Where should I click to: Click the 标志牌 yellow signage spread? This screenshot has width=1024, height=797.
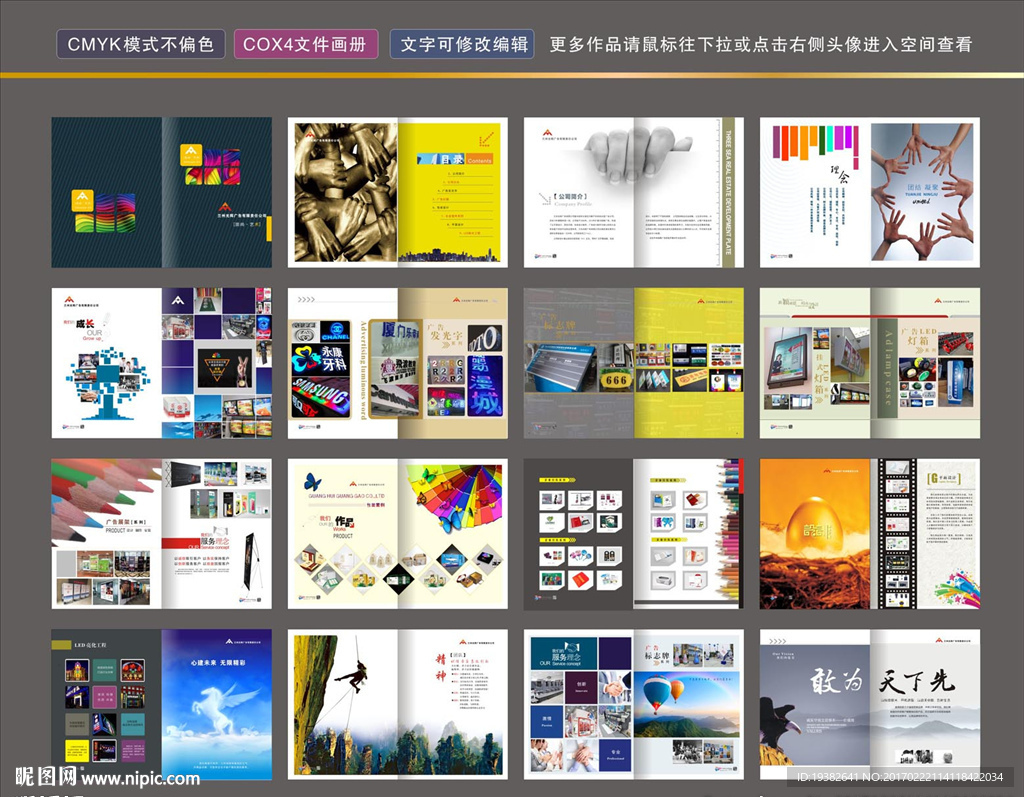pos(633,363)
